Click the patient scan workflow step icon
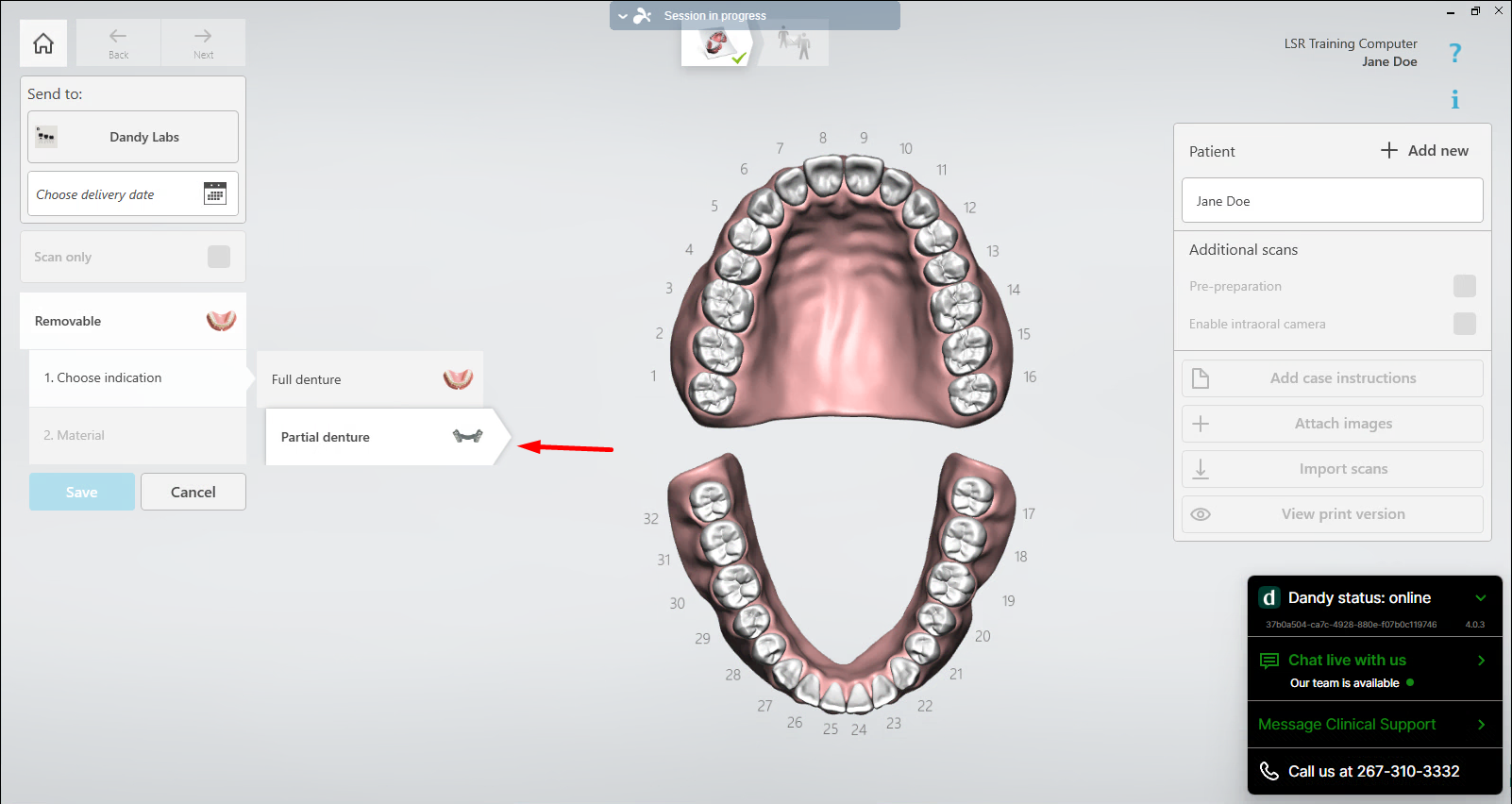This screenshot has height=804, width=1512. coord(794,43)
